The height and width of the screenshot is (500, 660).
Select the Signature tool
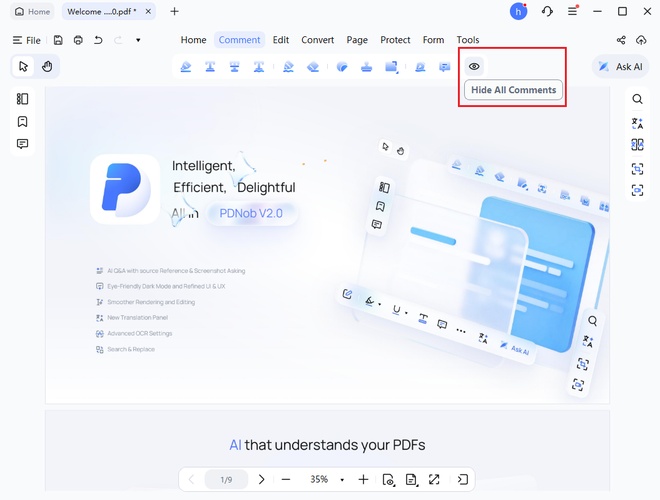click(420, 66)
